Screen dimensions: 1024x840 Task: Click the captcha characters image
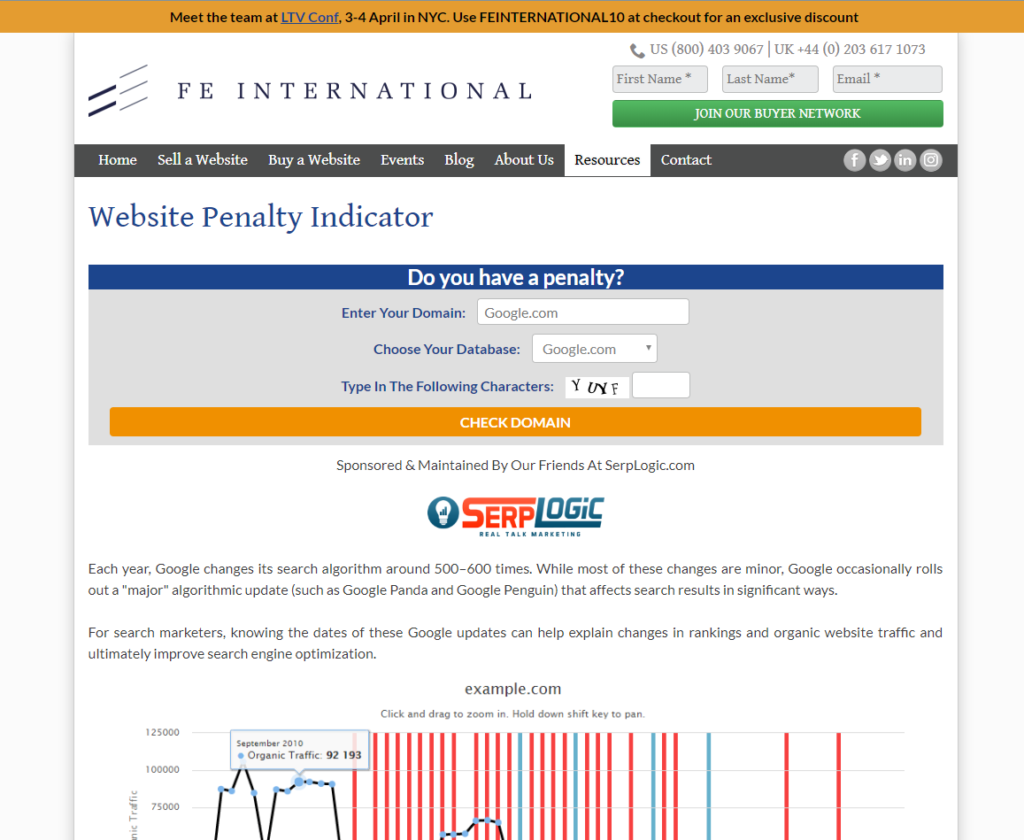pos(597,387)
